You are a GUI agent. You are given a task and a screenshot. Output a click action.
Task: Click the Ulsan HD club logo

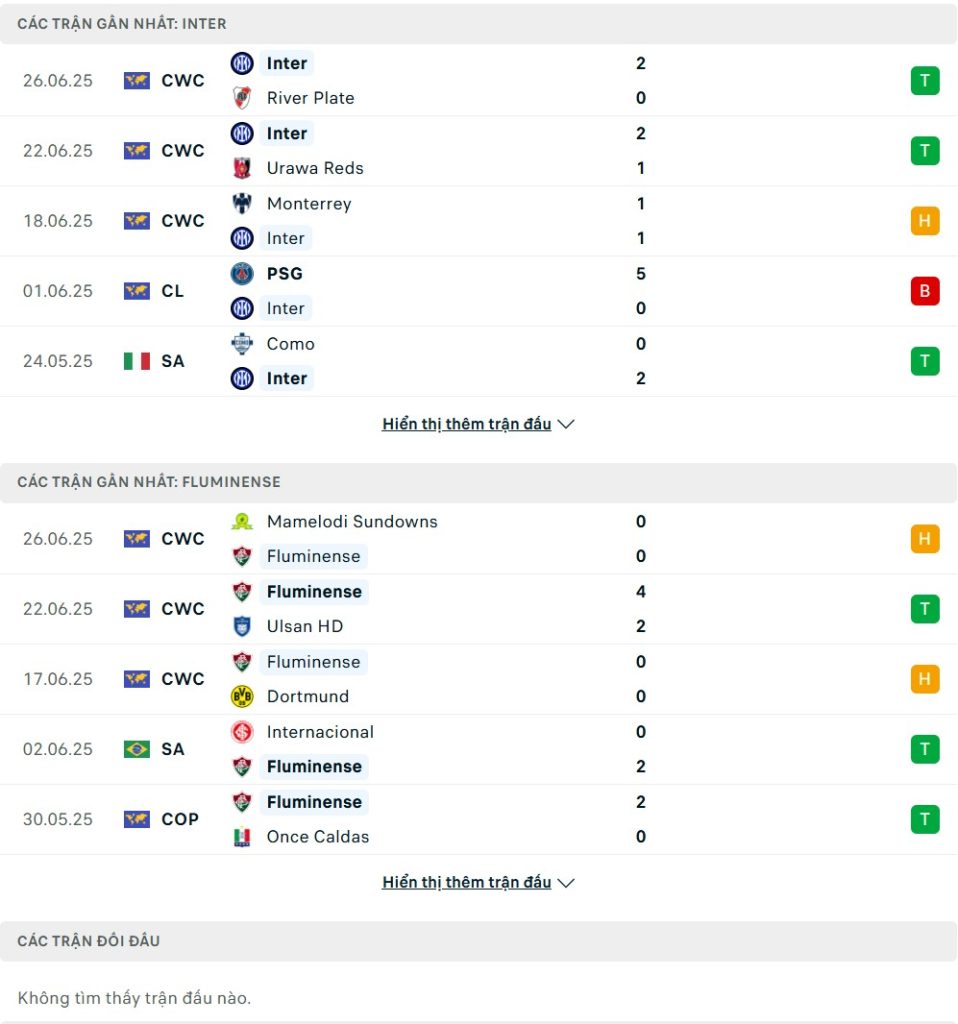tap(242, 626)
